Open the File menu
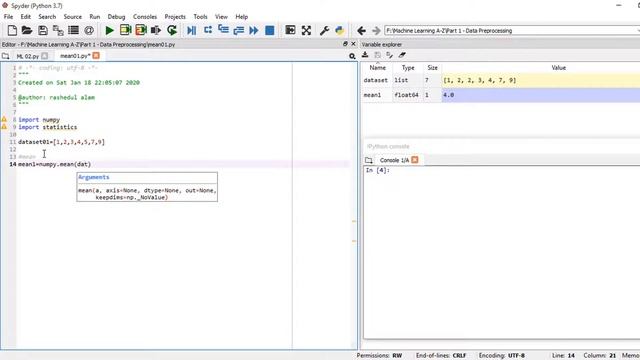Viewport: 640px width, 360px height. (8, 17)
